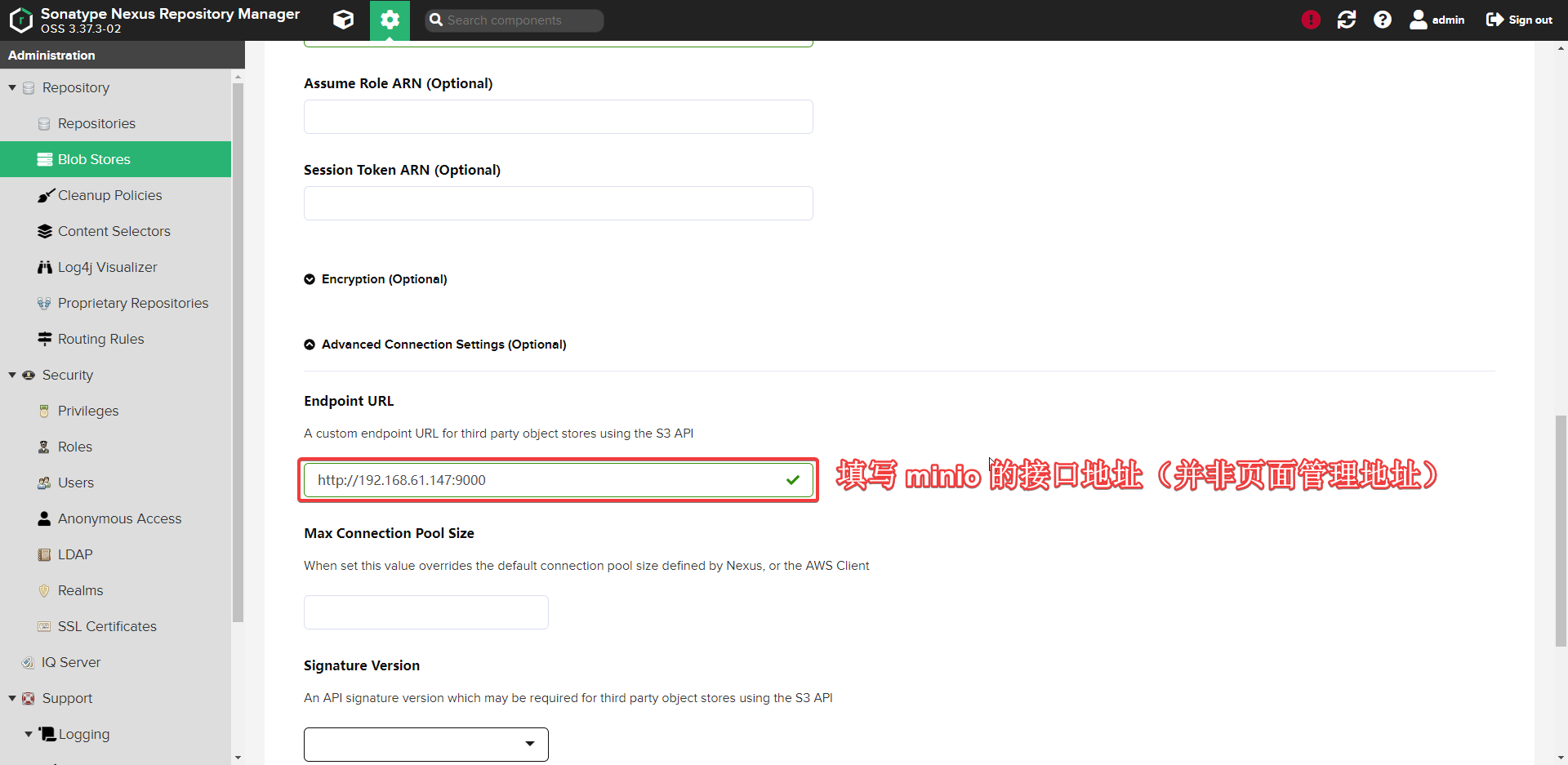
Task: Click the health check alert icon
Action: tap(1310, 19)
